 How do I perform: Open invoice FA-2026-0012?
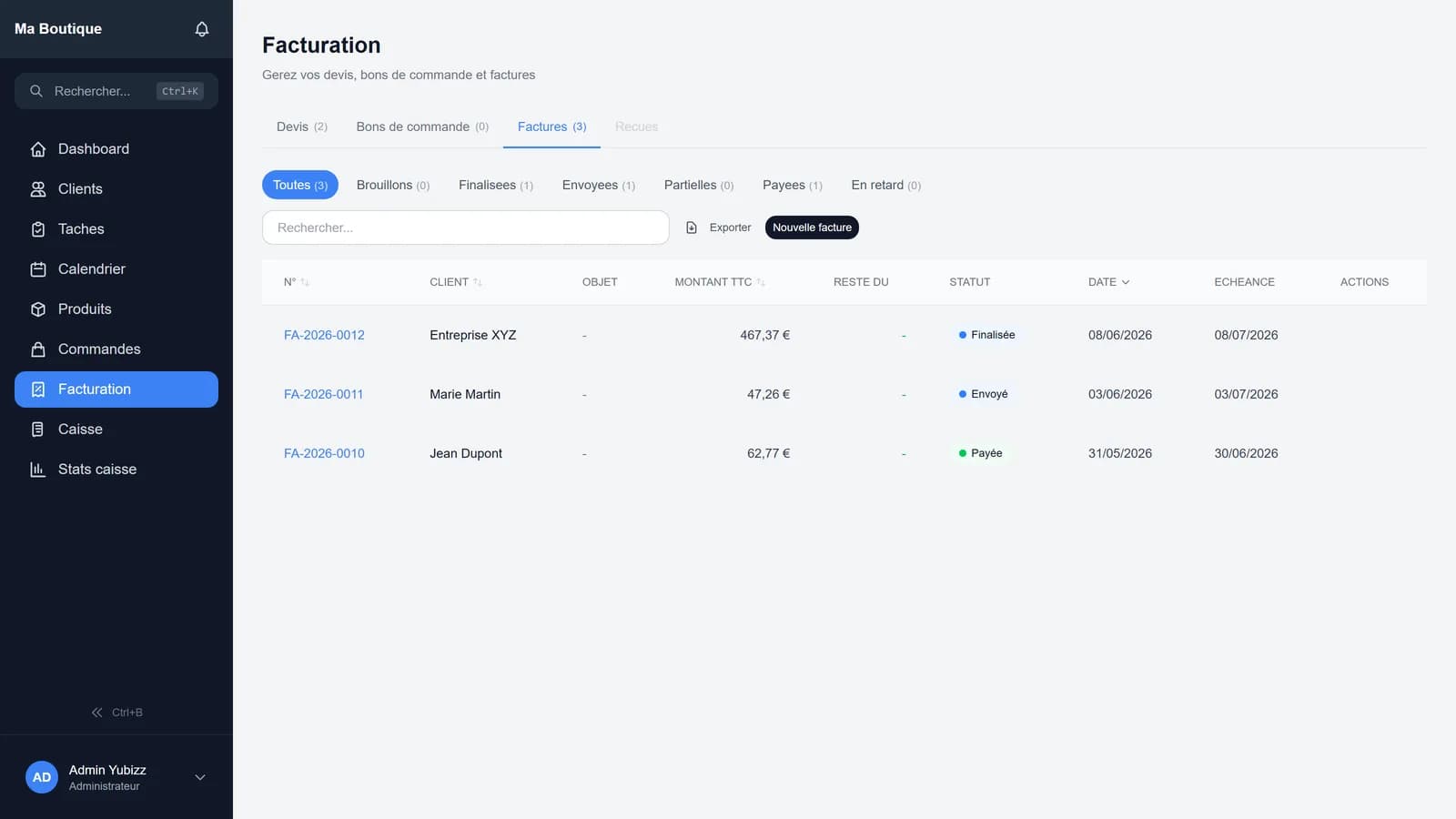[324, 335]
